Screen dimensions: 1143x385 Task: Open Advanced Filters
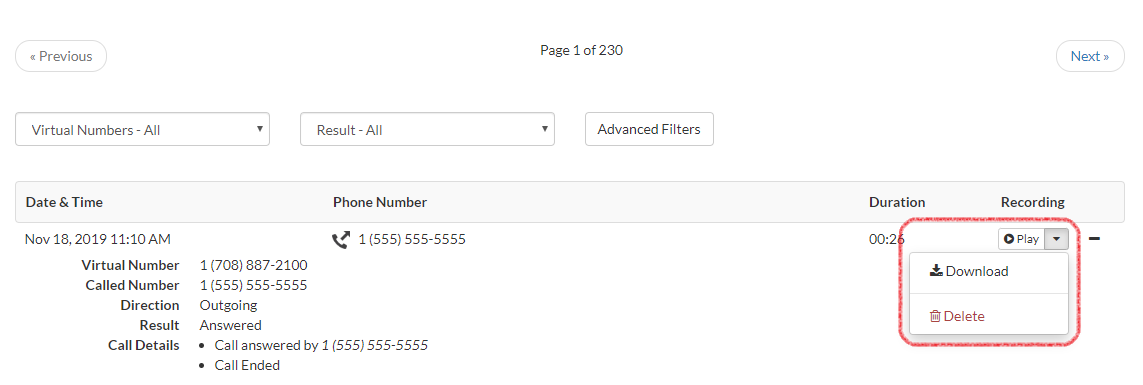point(649,129)
